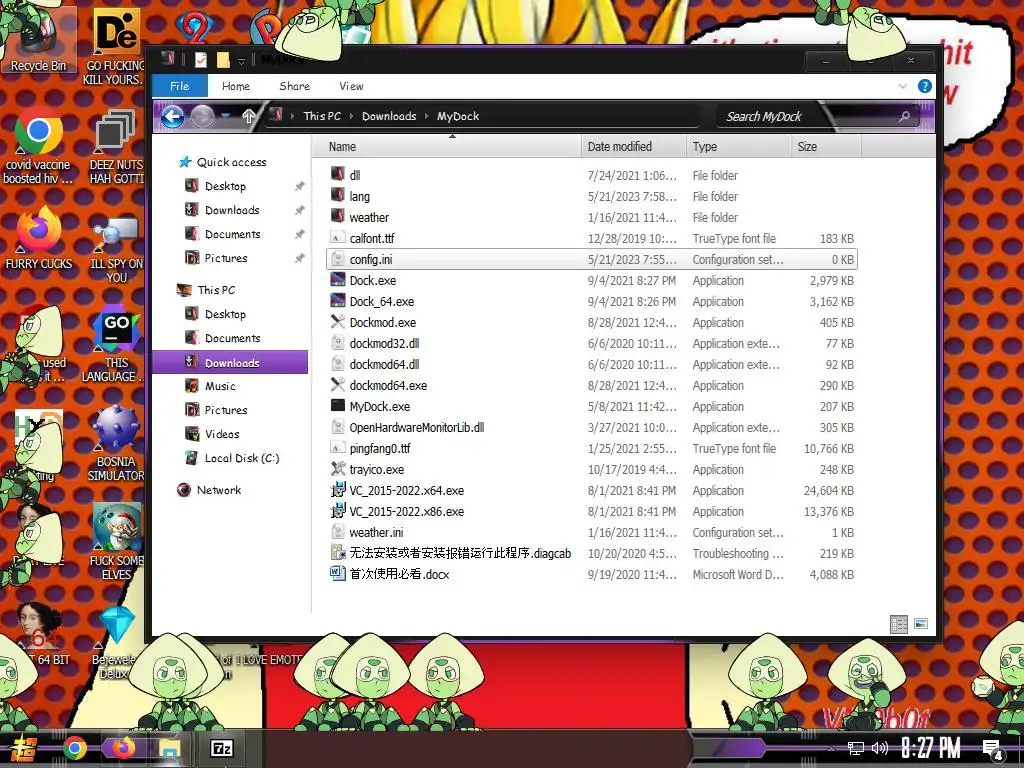Open the volume control tray icon
This screenshot has width=1024, height=768.
[x=880, y=748]
